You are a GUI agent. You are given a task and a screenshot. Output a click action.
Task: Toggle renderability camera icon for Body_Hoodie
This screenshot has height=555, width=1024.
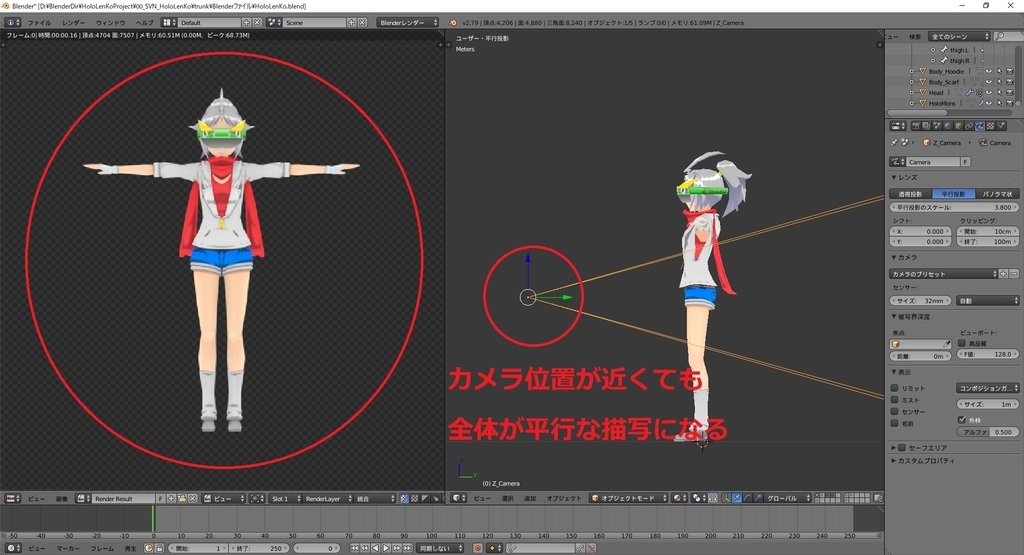pyautogui.click(x=1010, y=71)
